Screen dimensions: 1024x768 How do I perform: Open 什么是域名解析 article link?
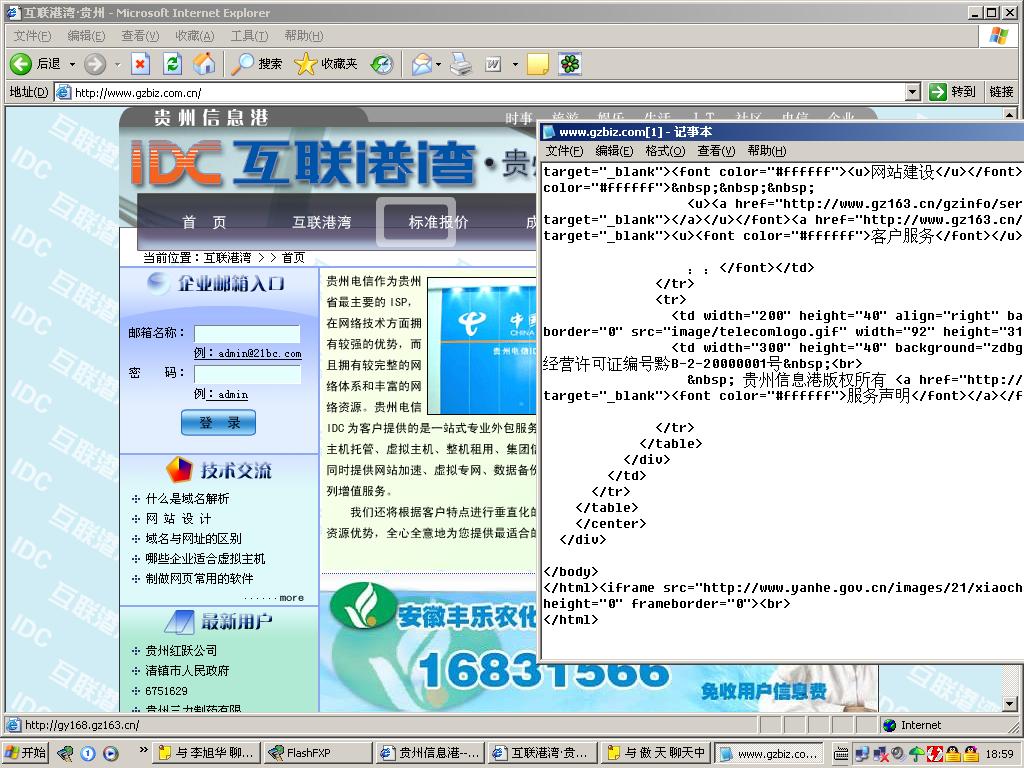187,499
